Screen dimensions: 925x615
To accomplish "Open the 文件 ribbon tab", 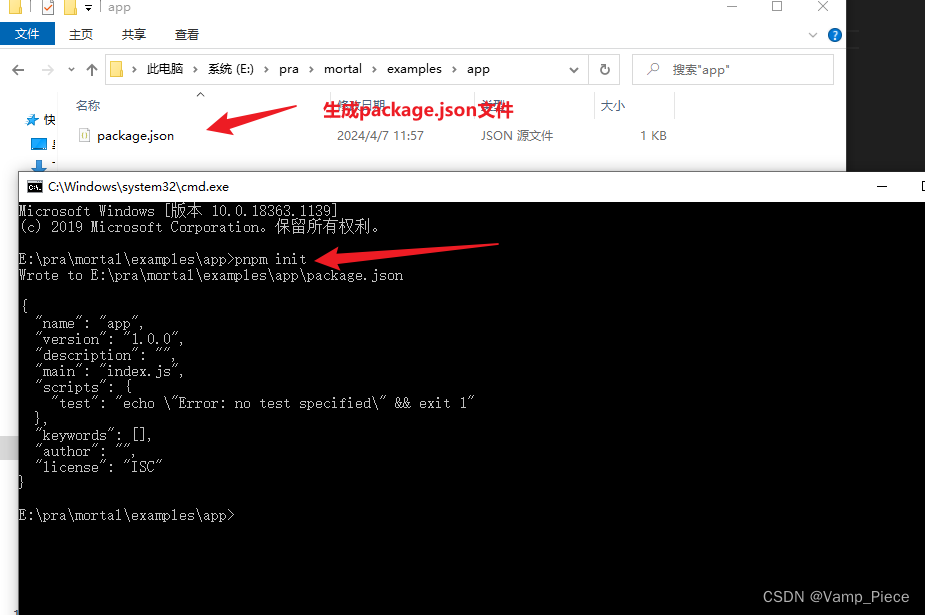I will pos(27,34).
